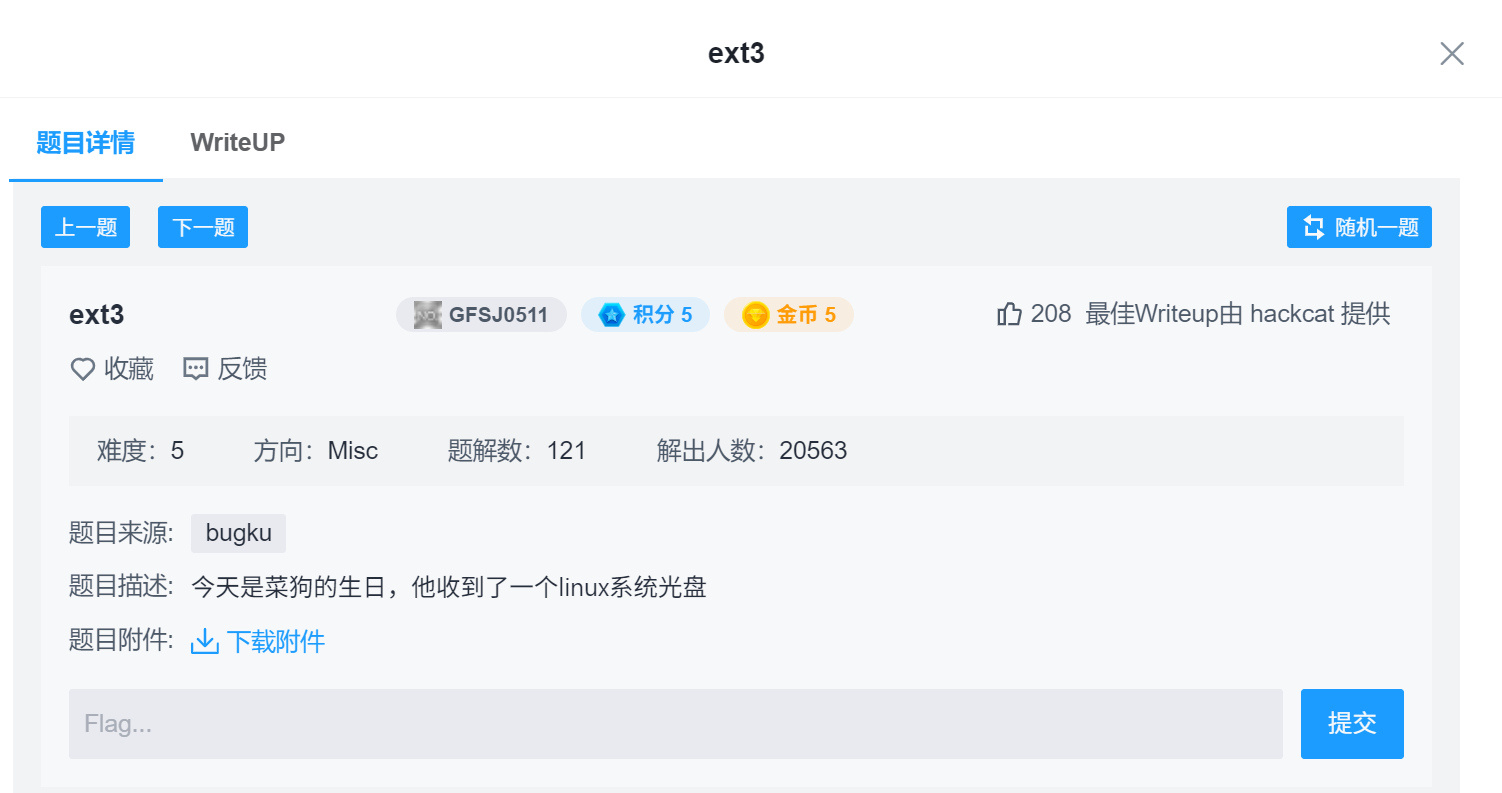Click the GFSJ0511 avatar icon
The height and width of the screenshot is (793, 1502).
pyautogui.click(x=425, y=314)
